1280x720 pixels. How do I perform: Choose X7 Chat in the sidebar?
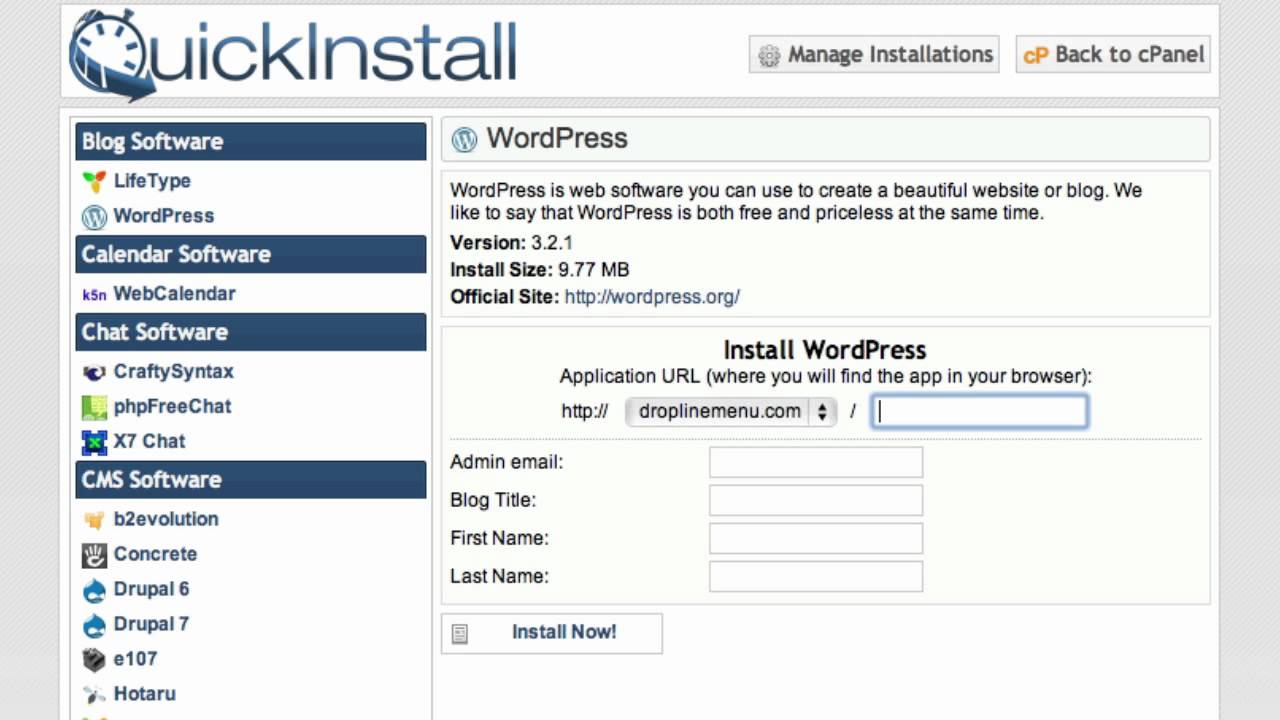(x=150, y=442)
